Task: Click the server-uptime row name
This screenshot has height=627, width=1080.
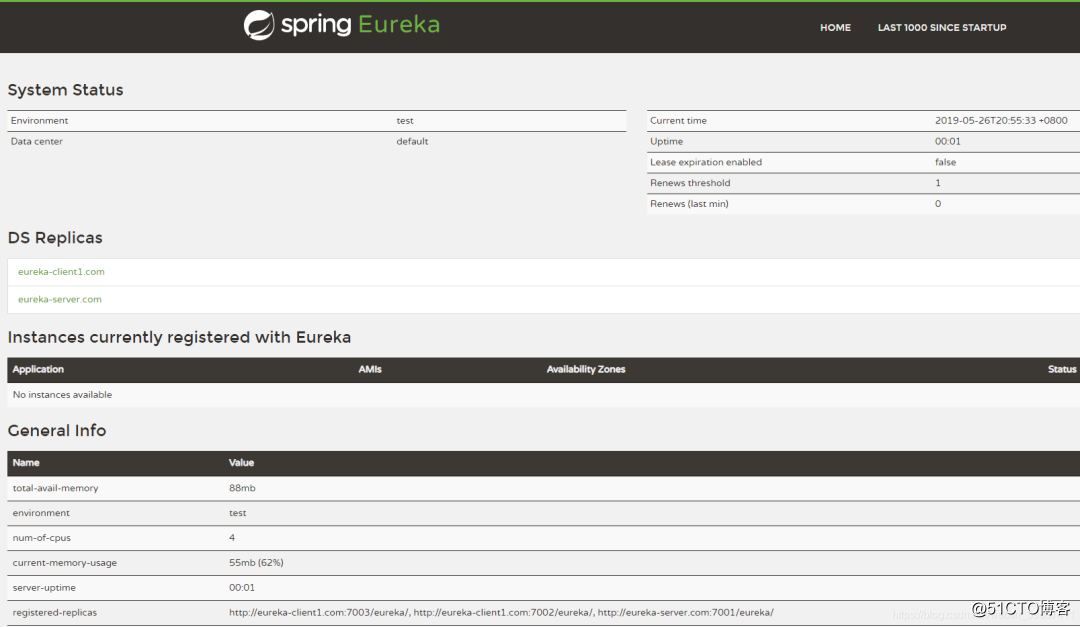Action: (x=44, y=588)
